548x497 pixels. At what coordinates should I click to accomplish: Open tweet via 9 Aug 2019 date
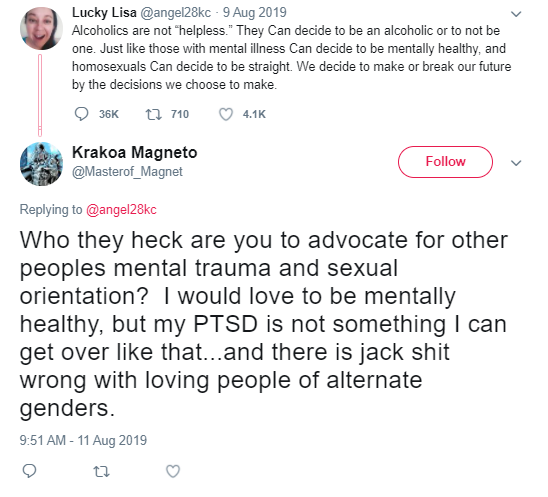pos(255,13)
